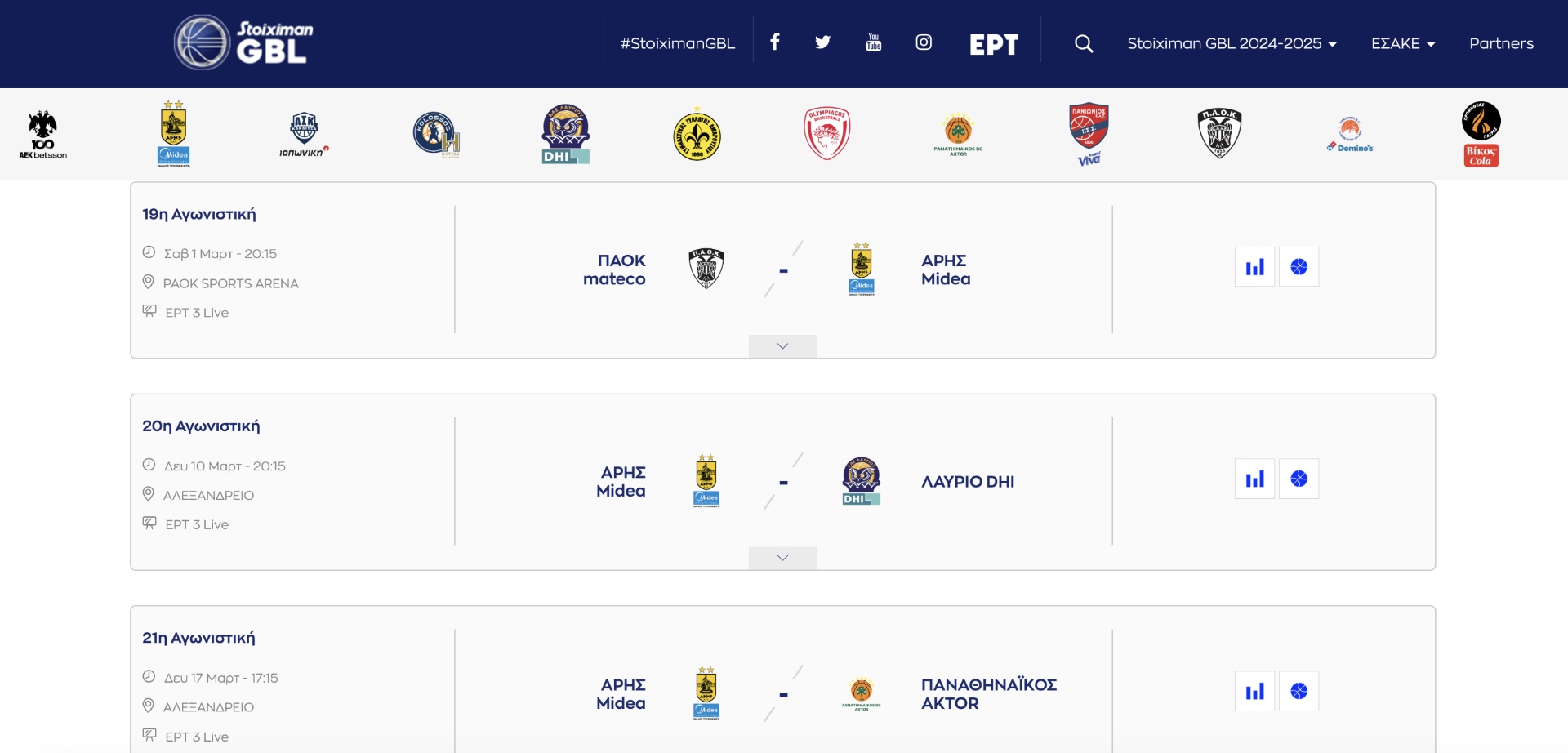Click the ΕΡΤ logo link
This screenshot has height=753, width=1568.
(x=994, y=44)
